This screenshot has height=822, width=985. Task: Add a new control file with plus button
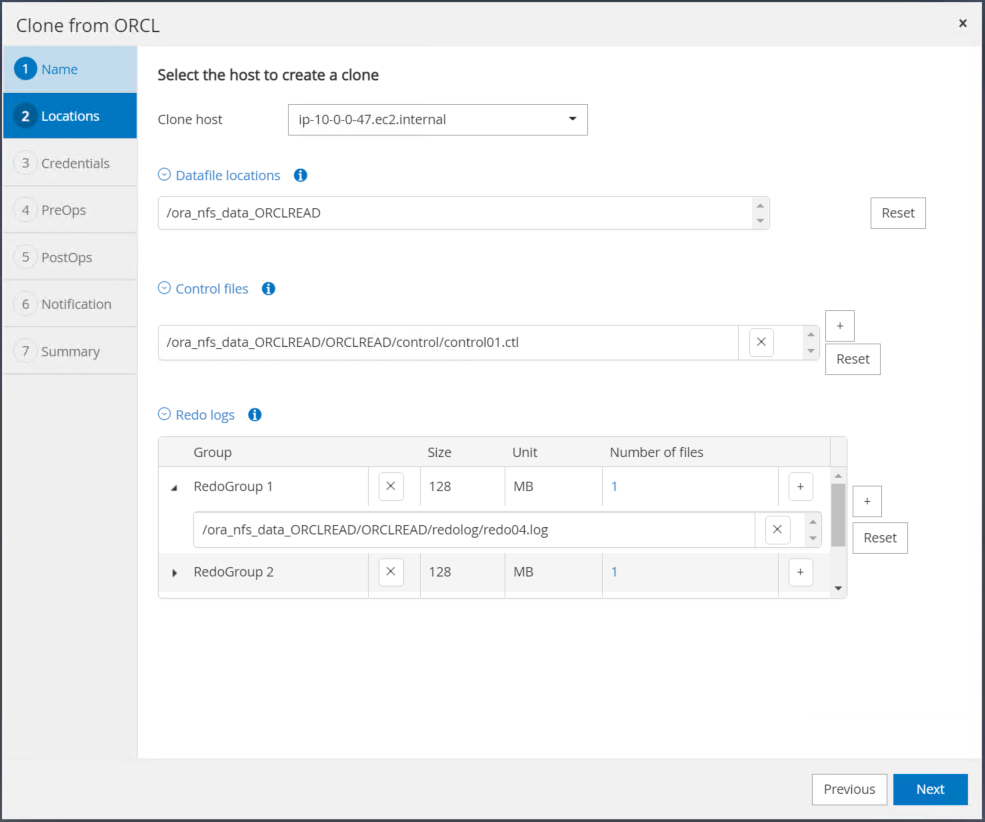pyautogui.click(x=839, y=325)
